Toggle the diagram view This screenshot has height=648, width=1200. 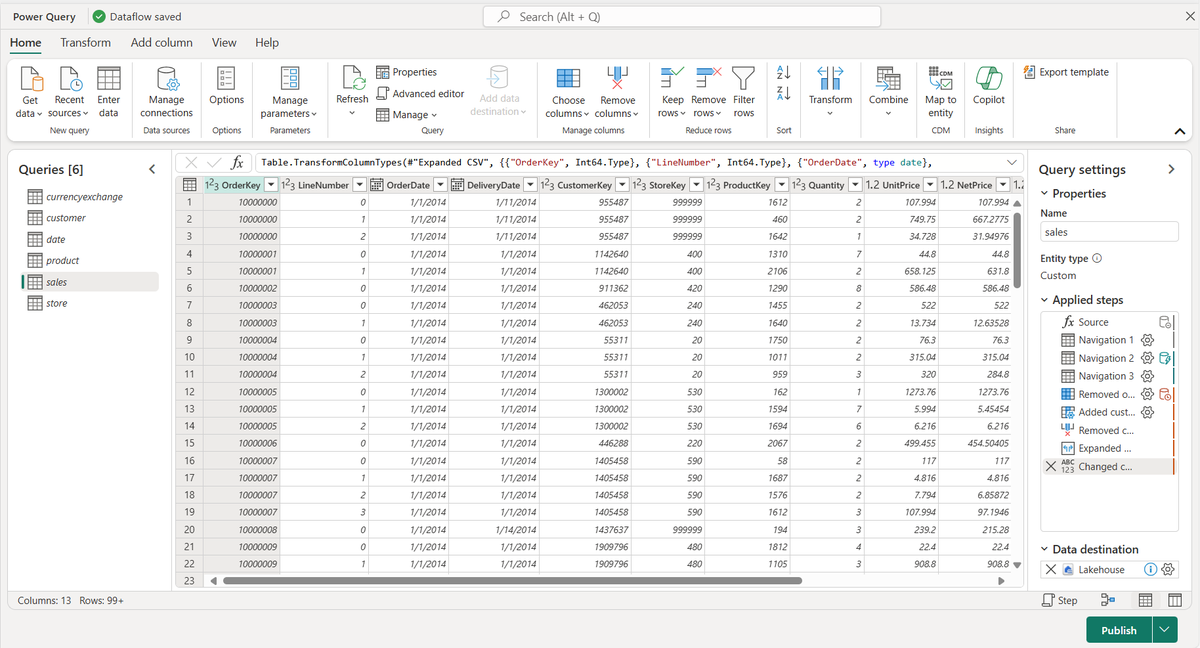[1107, 600]
